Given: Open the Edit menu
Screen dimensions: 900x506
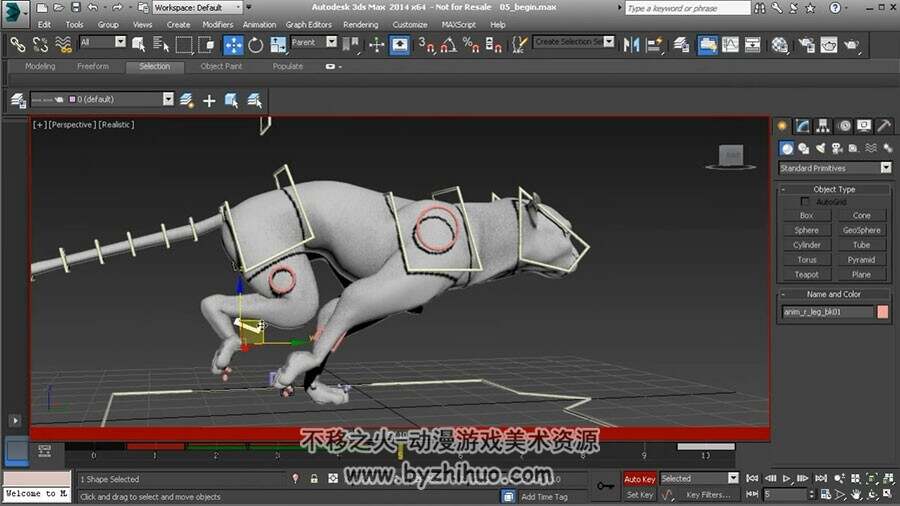Looking at the screenshot, I should 44,25.
